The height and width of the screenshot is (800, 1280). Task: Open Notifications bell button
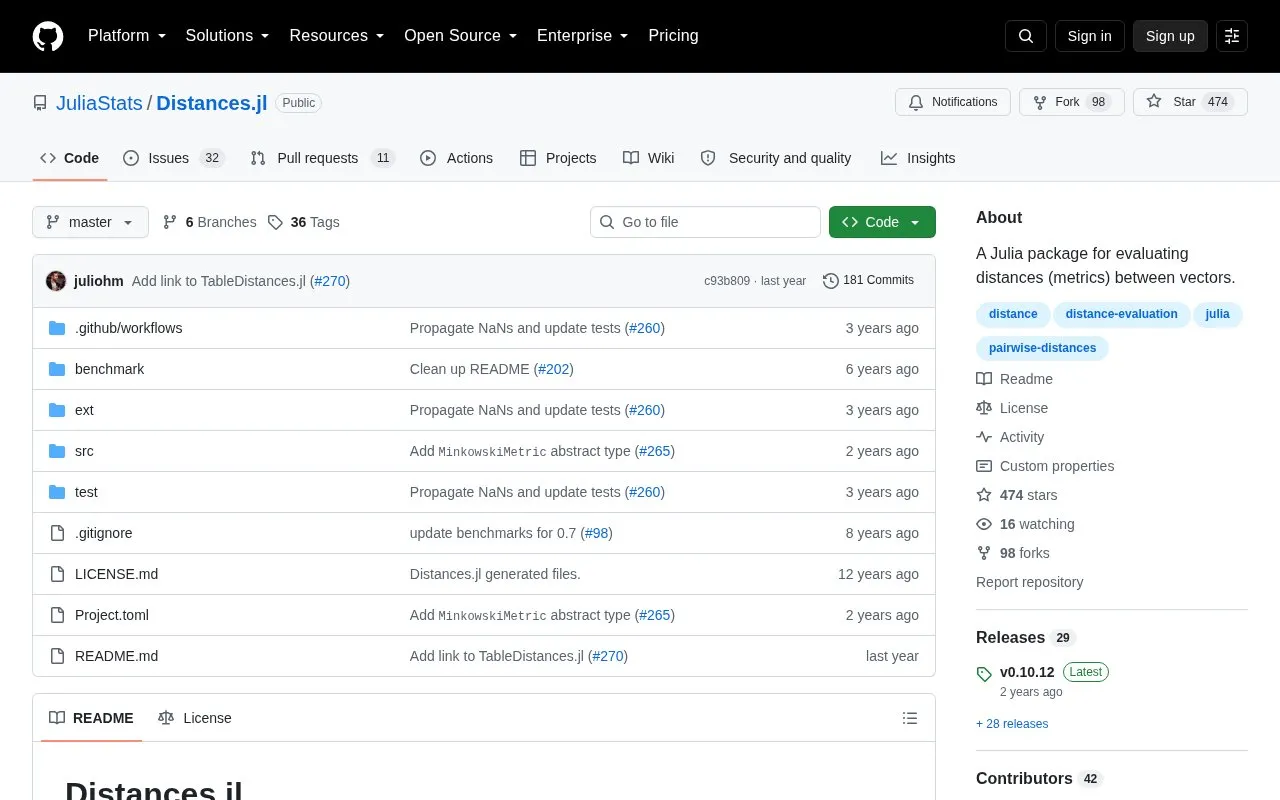click(x=953, y=102)
